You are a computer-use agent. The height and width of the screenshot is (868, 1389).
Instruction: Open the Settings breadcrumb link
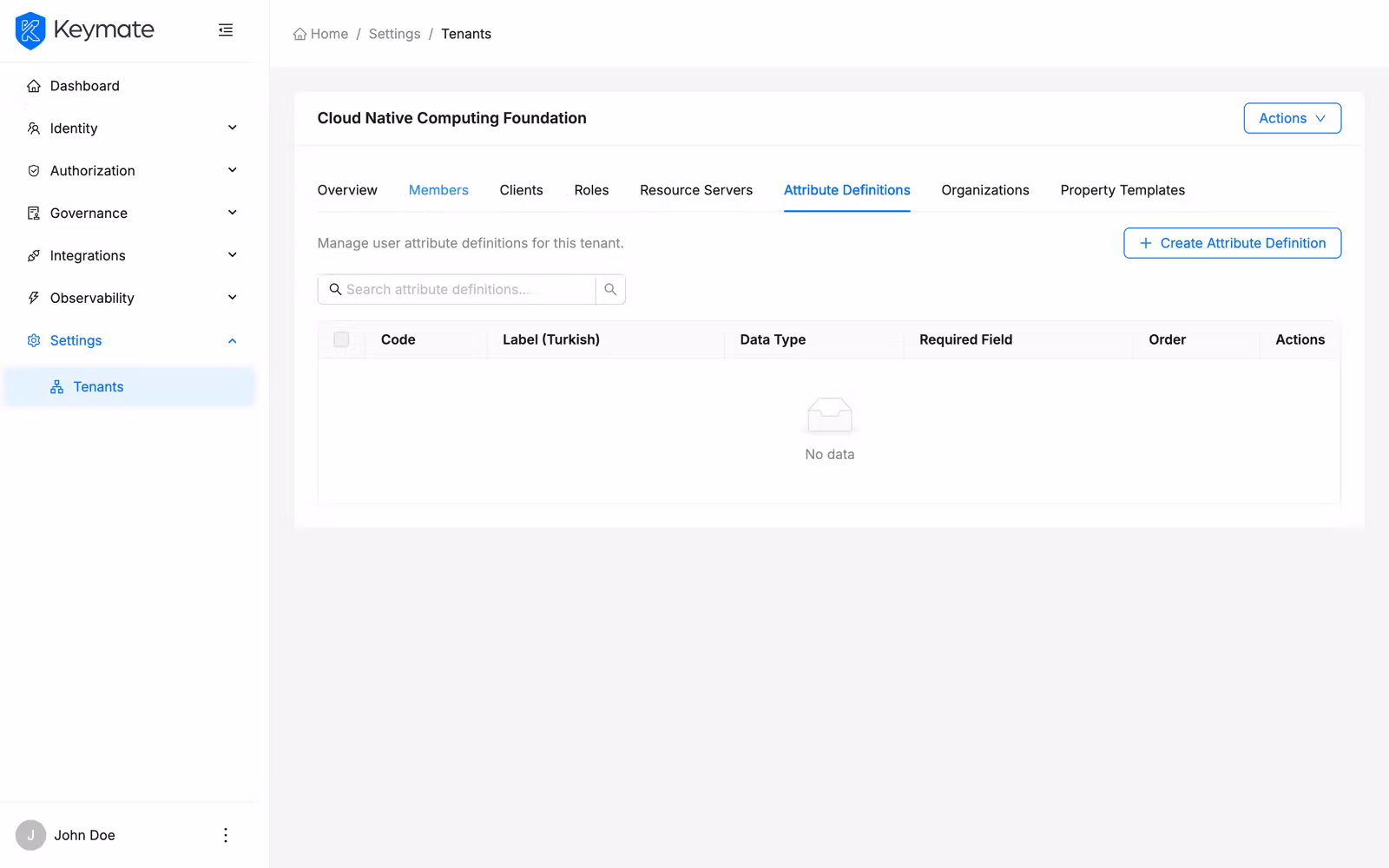(x=394, y=33)
